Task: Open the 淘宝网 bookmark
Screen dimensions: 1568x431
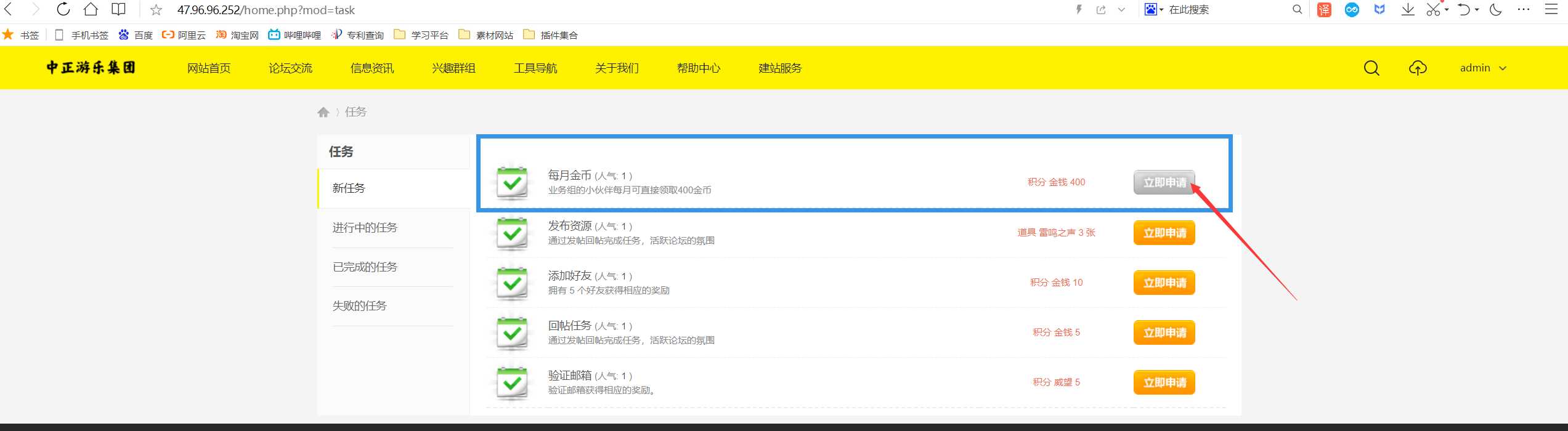Action: [x=237, y=35]
